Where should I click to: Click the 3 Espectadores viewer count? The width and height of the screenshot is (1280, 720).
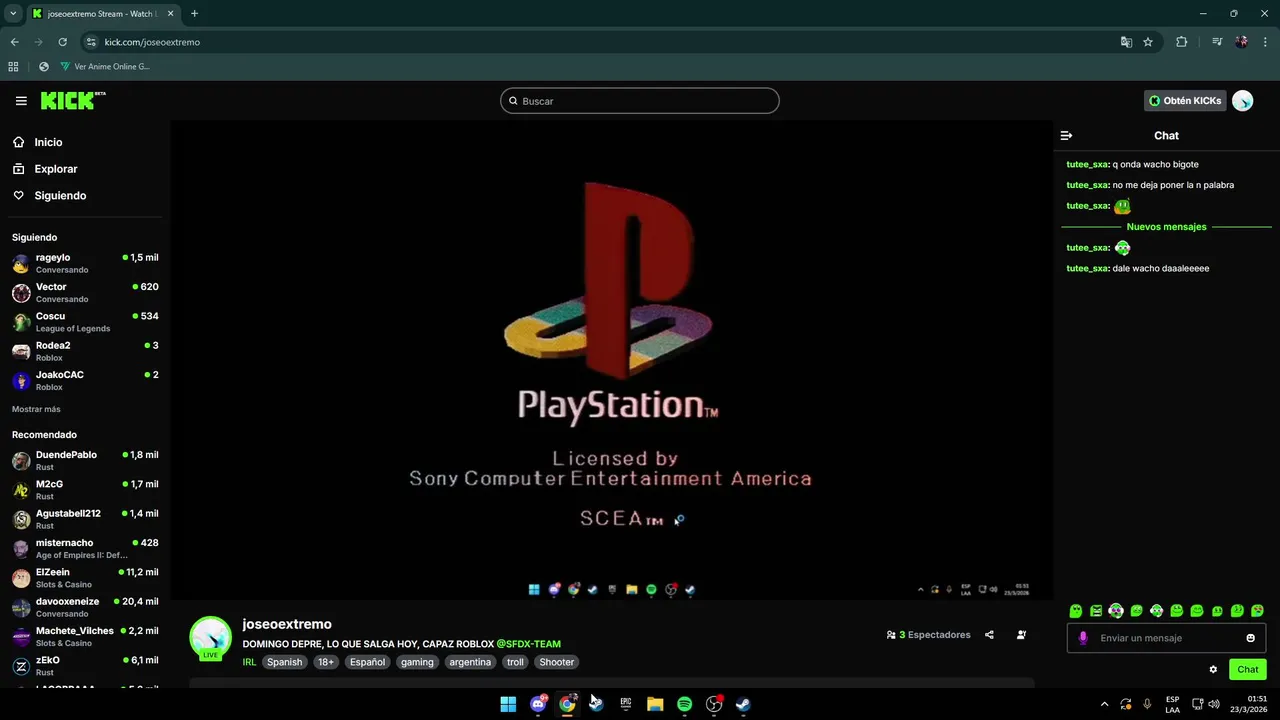[x=928, y=635]
